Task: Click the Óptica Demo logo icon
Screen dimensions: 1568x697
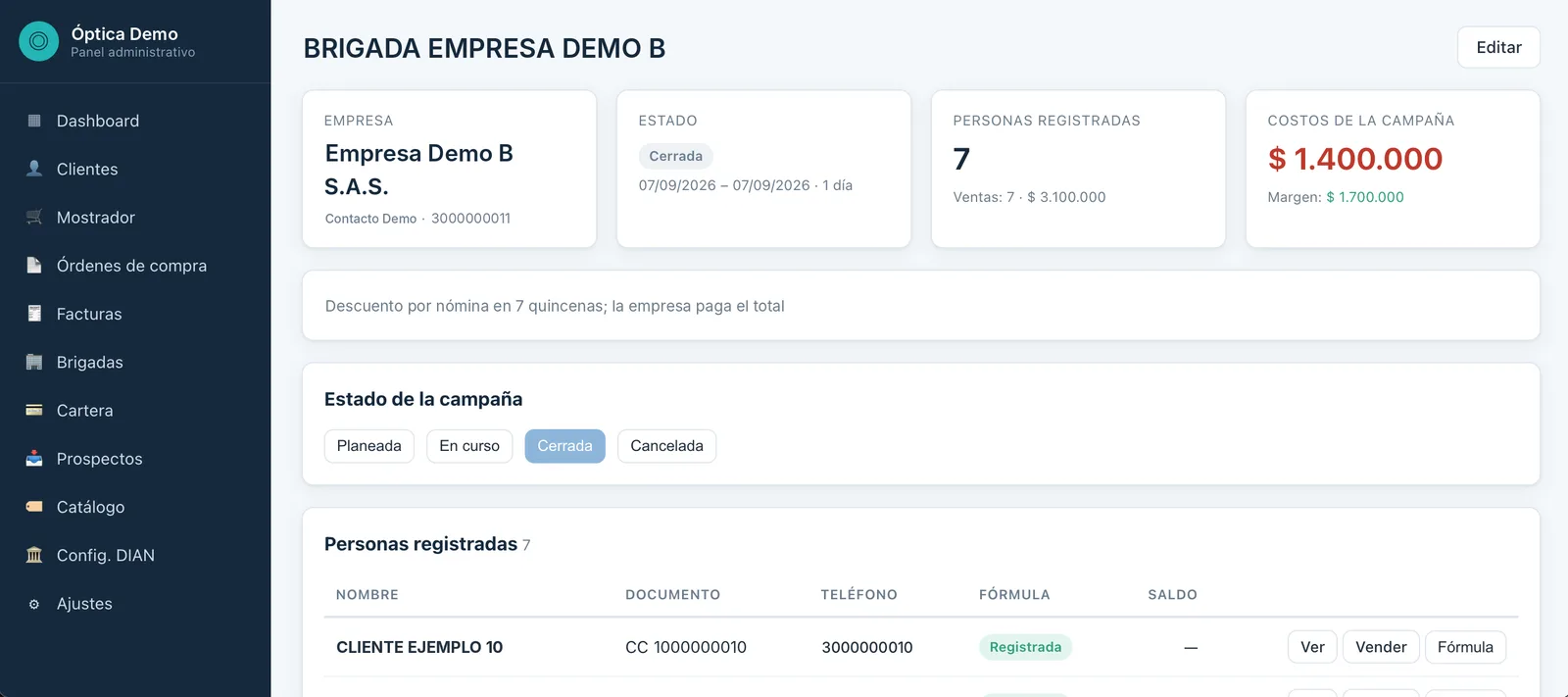Action: point(39,41)
